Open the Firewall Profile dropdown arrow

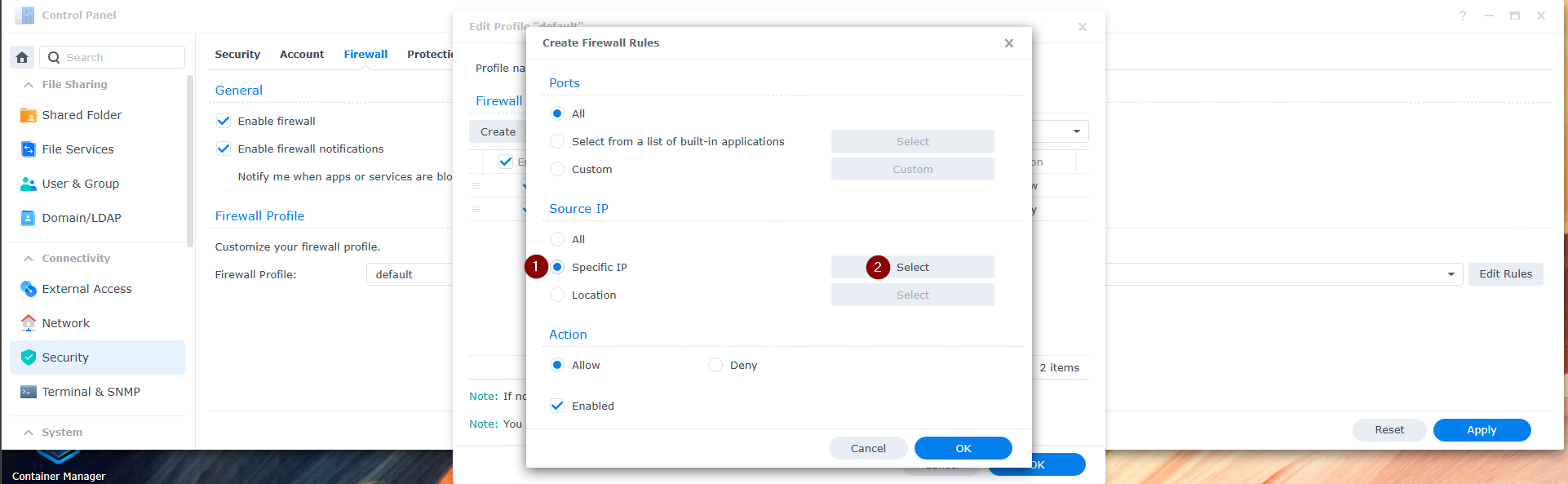pyautogui.click(x=1451, y=274)
